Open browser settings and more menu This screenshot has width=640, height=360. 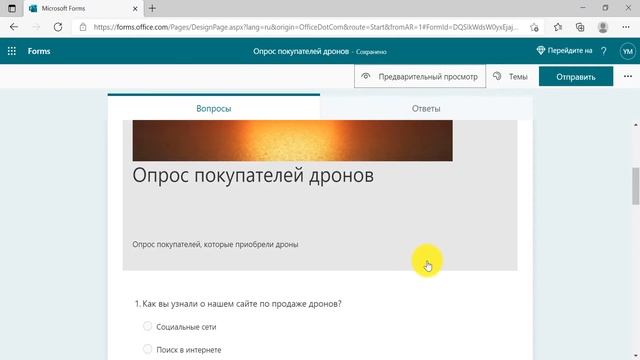pyautogui.click(x=626, y=27)
